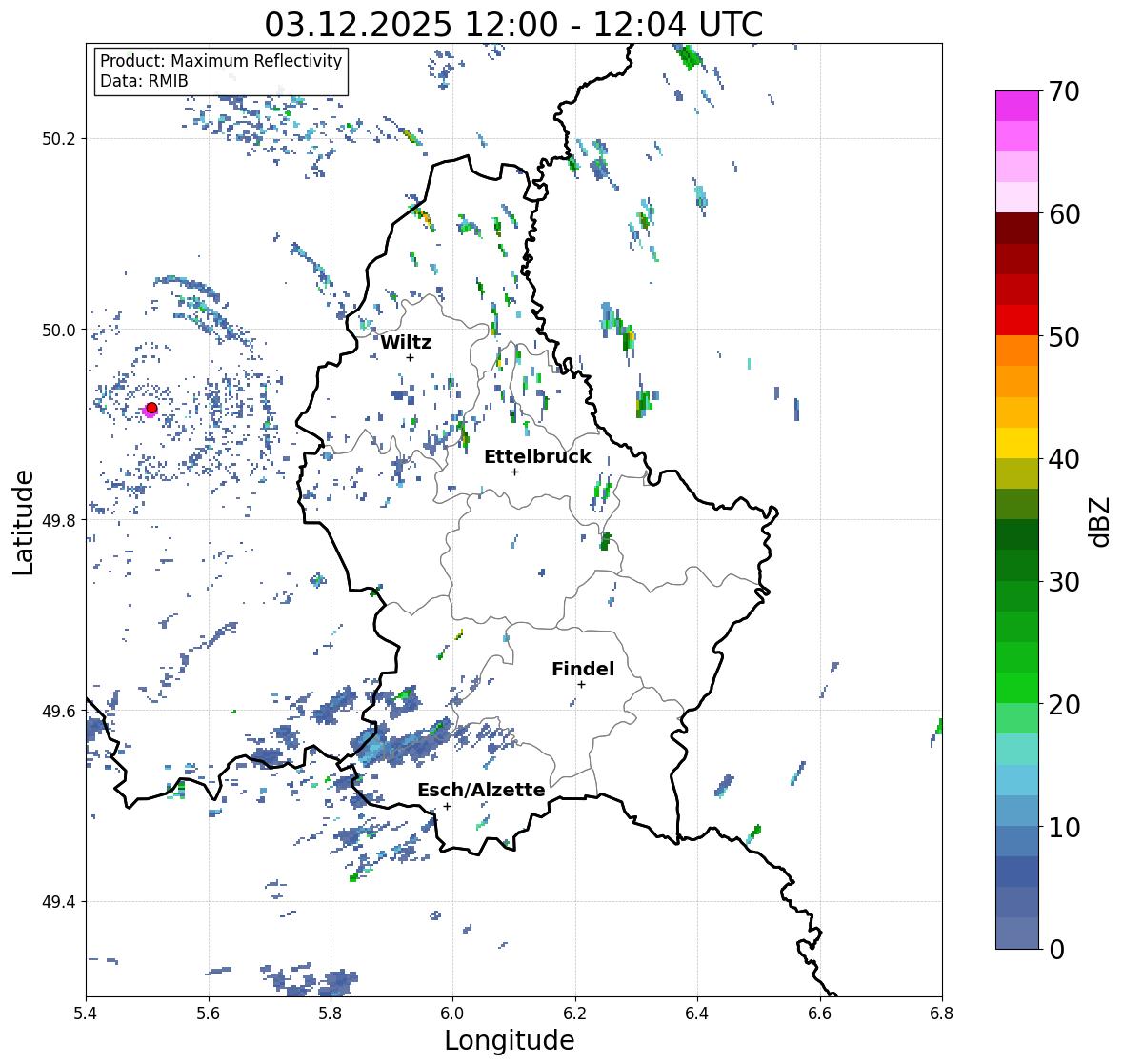Click the Longitude axis label
This screenshot has width=1123, height=1064.
pos(510,1040)
